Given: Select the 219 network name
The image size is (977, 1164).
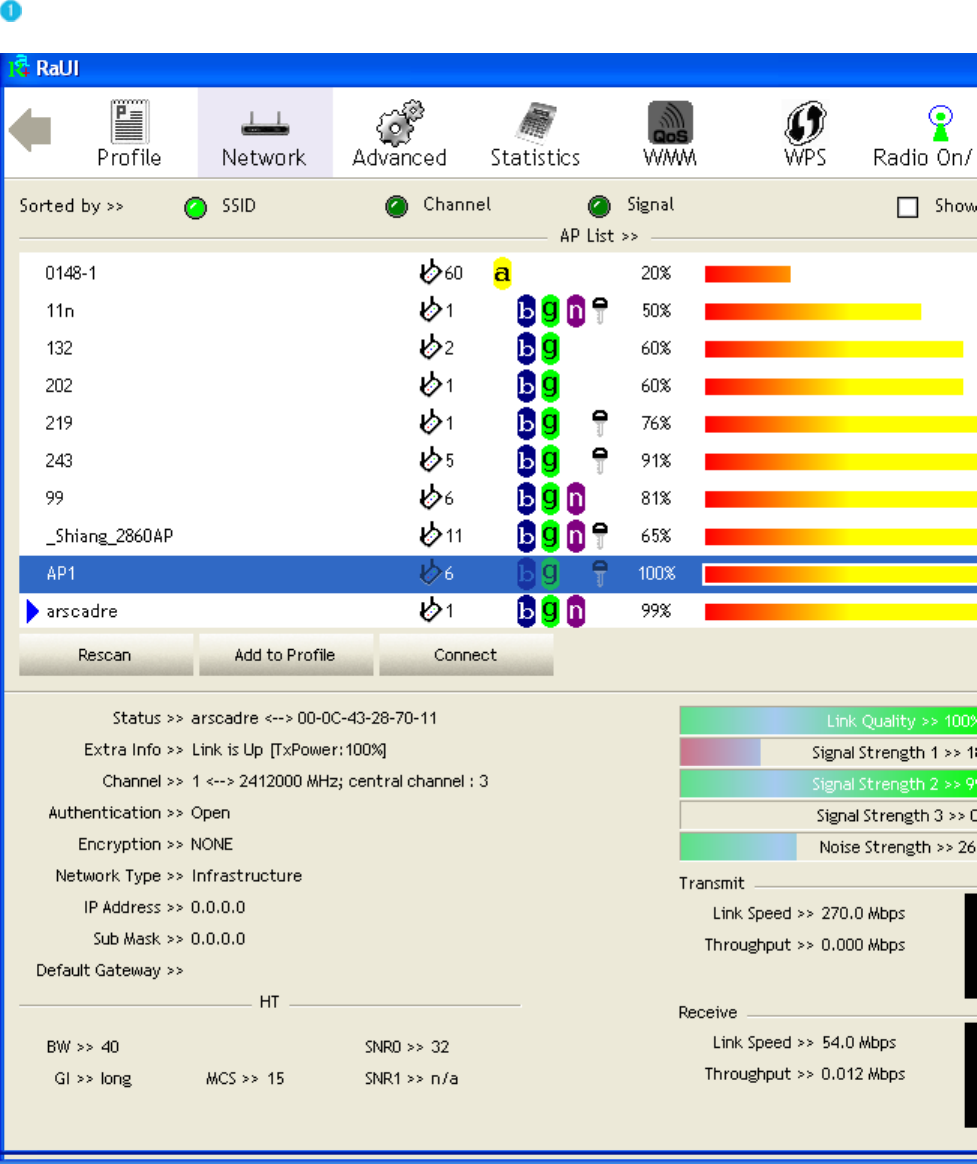Looking at the screenshot, I should 59,423.
